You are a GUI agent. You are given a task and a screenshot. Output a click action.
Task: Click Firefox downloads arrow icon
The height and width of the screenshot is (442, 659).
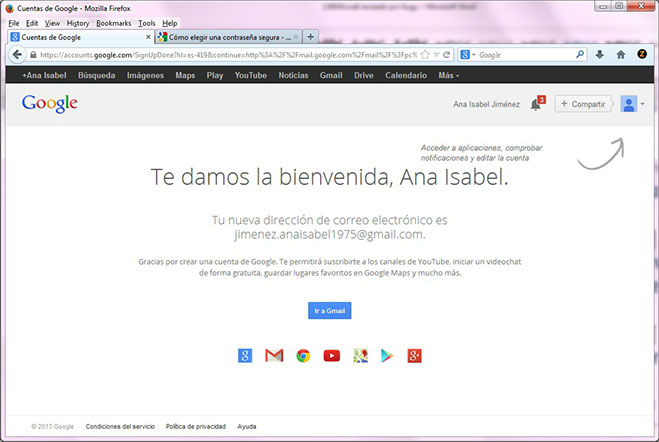(x=600, y=54)
